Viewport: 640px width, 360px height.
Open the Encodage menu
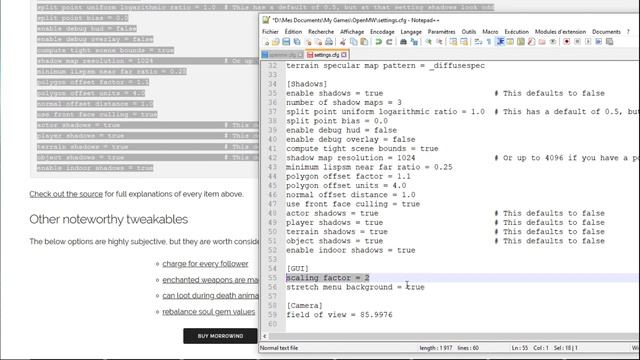click(382, 31)
